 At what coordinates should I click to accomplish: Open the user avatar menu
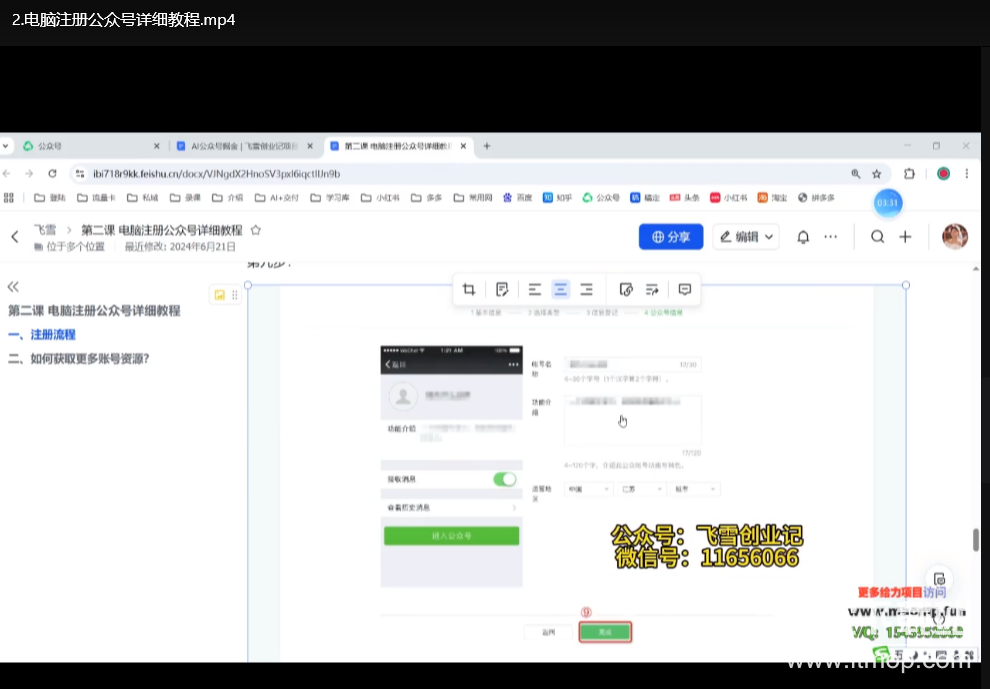click(955, 237)
